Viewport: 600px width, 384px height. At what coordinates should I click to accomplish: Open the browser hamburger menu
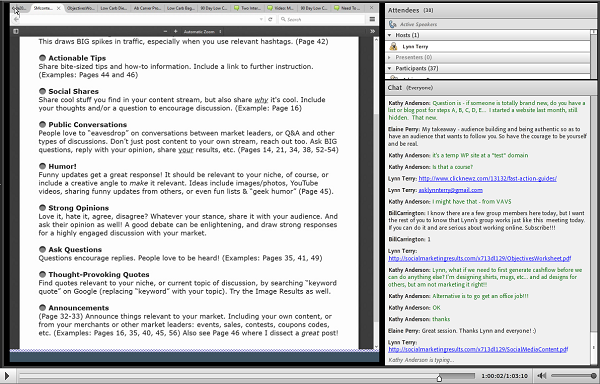[x=372, y=19]
